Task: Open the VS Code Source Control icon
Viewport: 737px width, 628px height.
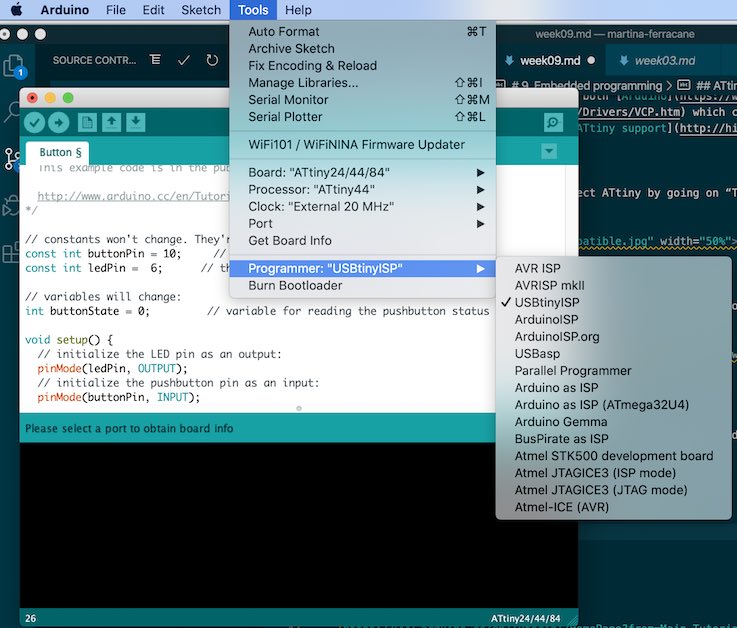Action: pos(11,159)
